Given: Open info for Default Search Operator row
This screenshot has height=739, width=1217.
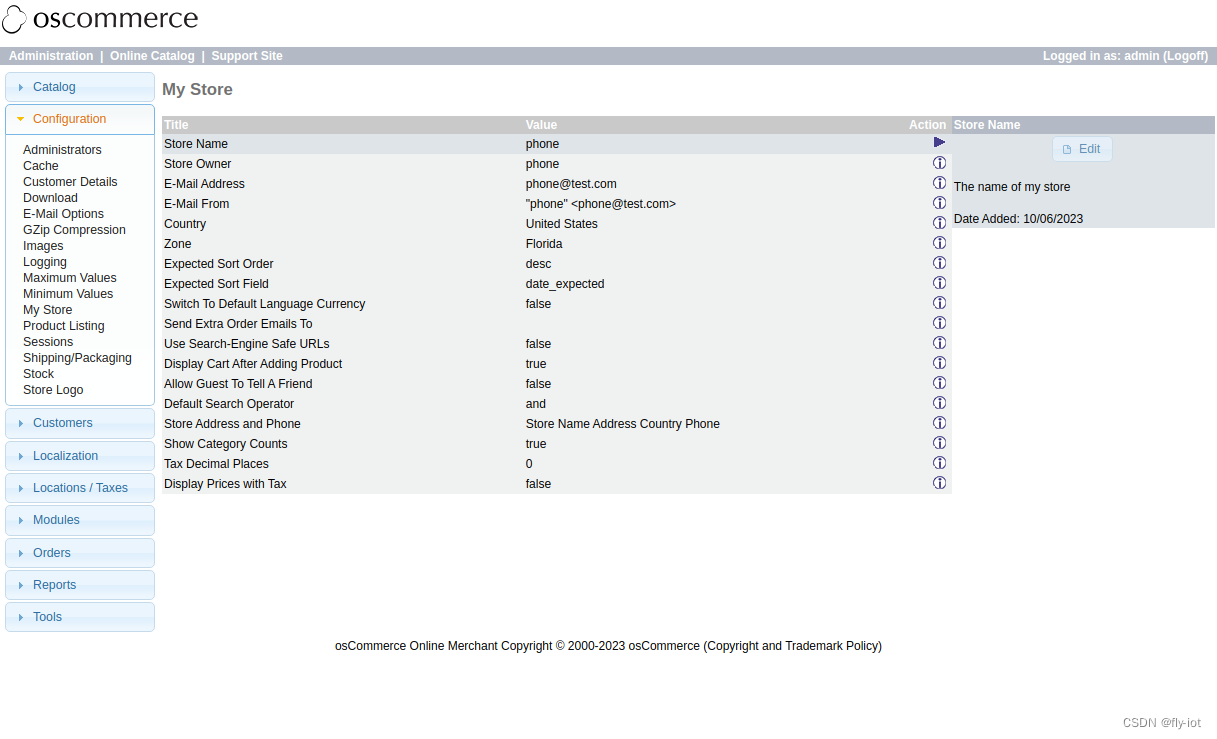Looking at the screenshot, I should [x=939, y=403].
